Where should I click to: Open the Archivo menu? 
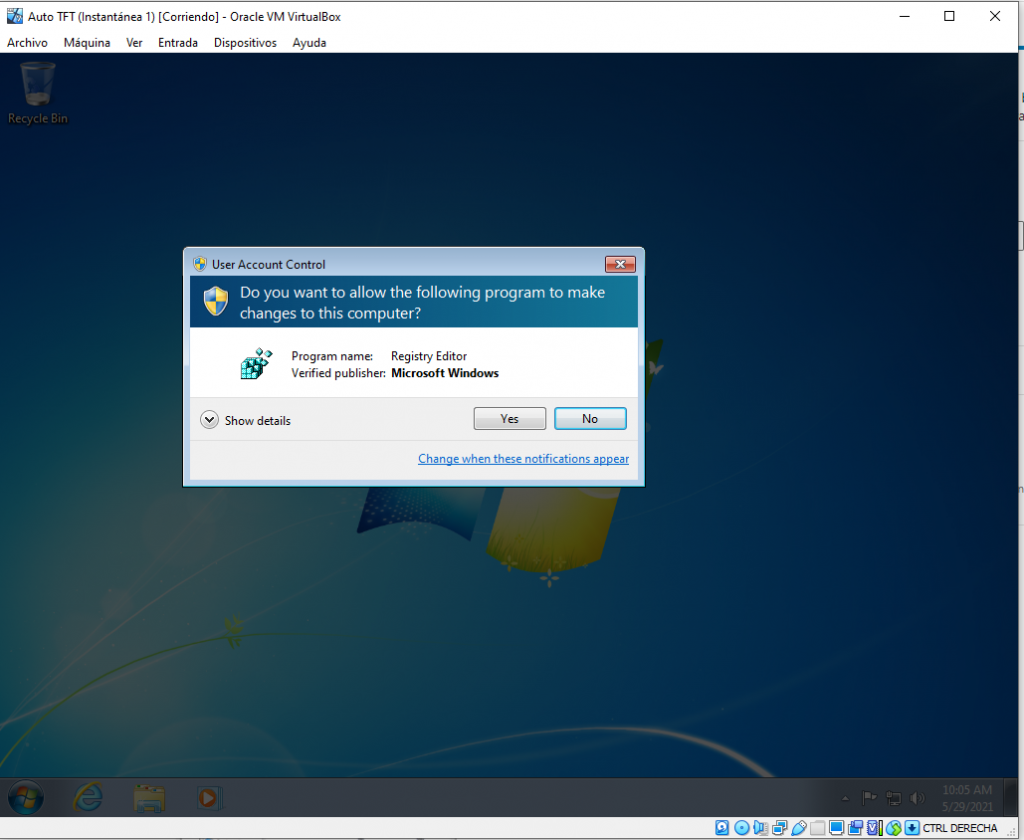pyautogui.click(x=27, y=43)
